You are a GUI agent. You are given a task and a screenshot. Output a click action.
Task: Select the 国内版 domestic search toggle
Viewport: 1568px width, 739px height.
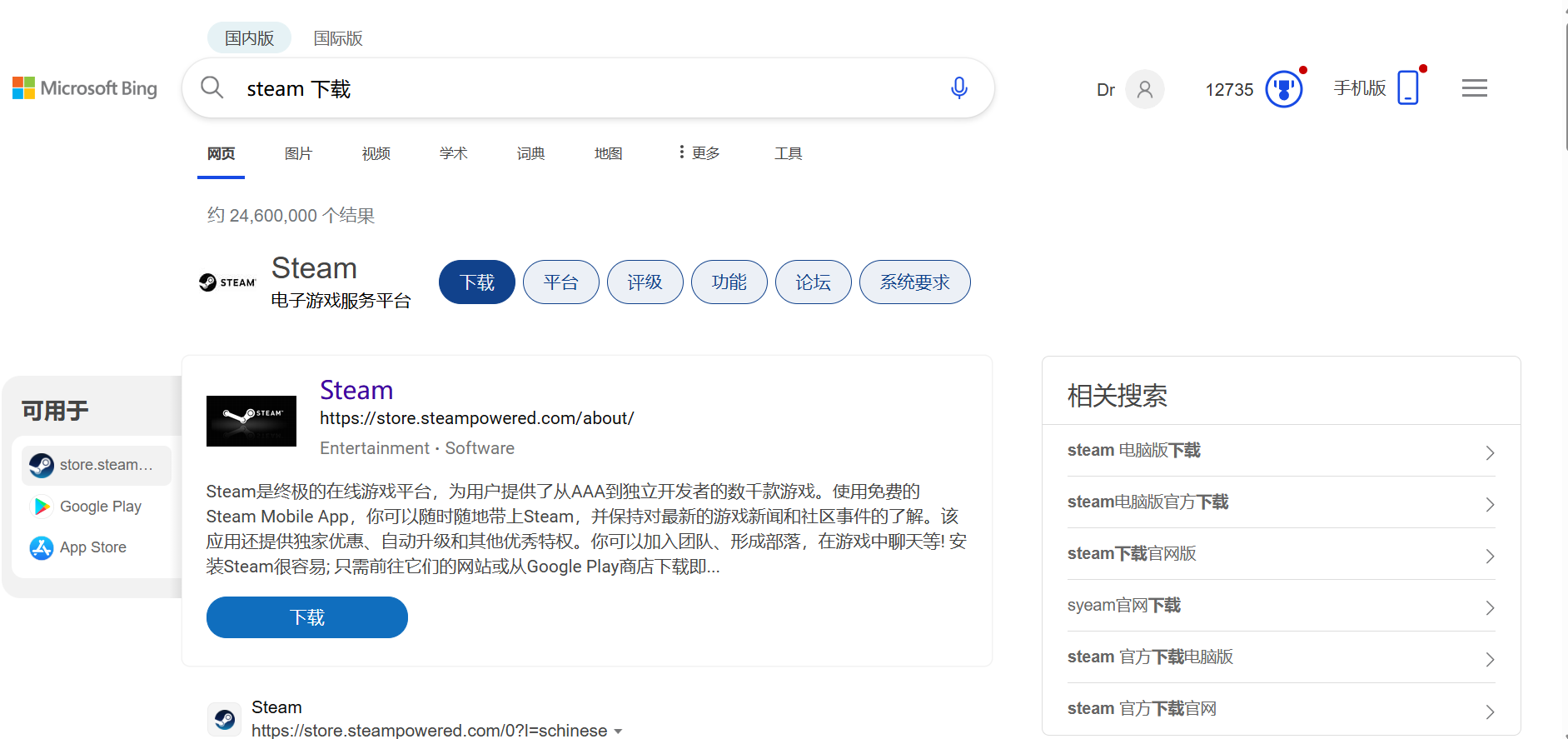[x=249, y=38]
